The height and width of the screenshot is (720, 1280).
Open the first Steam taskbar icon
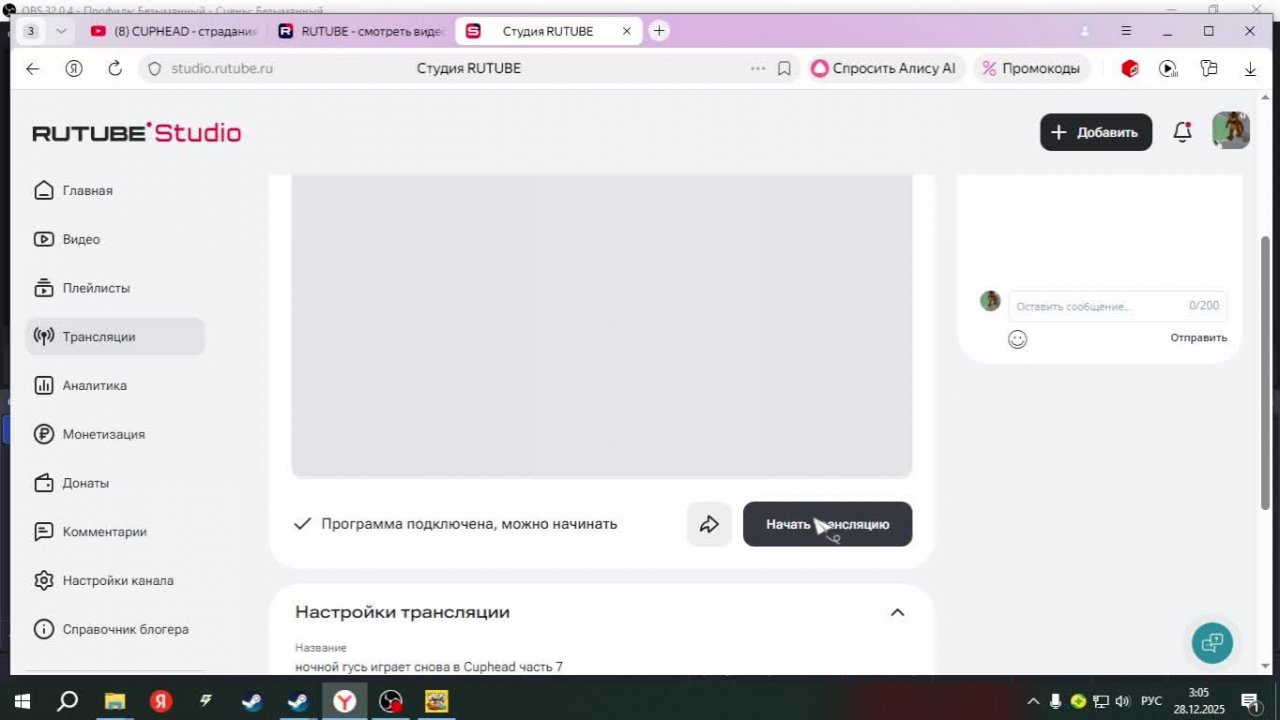252,701
